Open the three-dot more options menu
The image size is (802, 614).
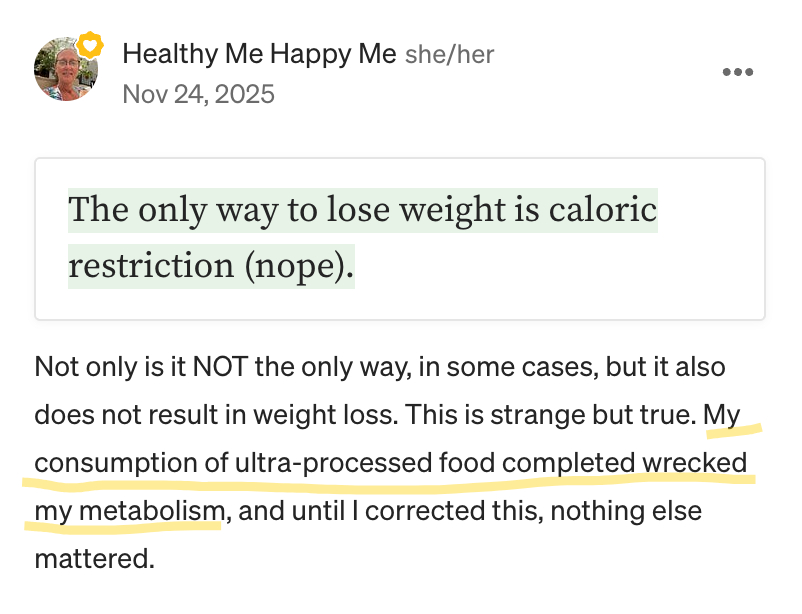738,72
